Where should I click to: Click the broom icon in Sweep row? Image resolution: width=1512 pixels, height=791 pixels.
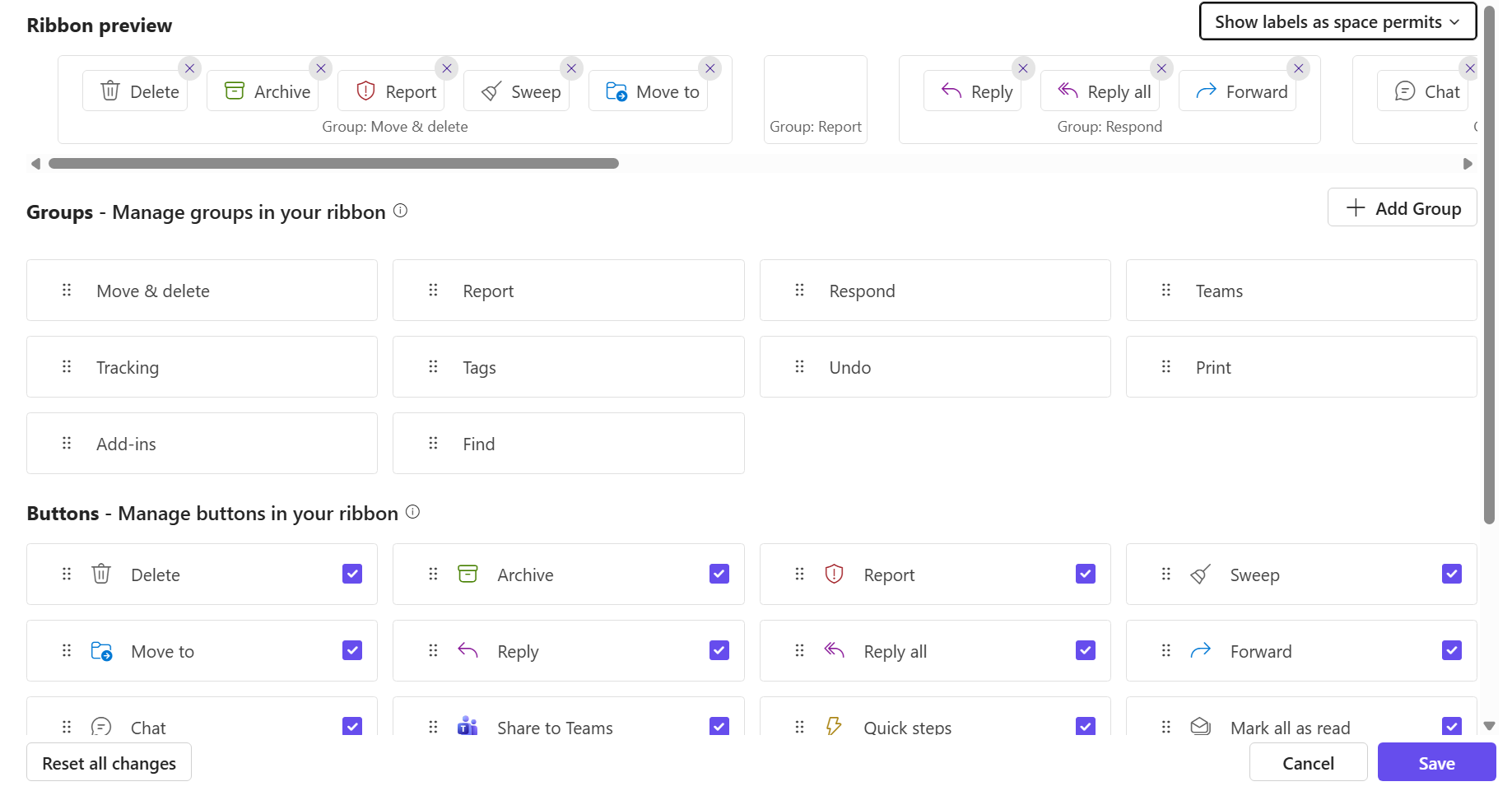tap(1201, 574)
